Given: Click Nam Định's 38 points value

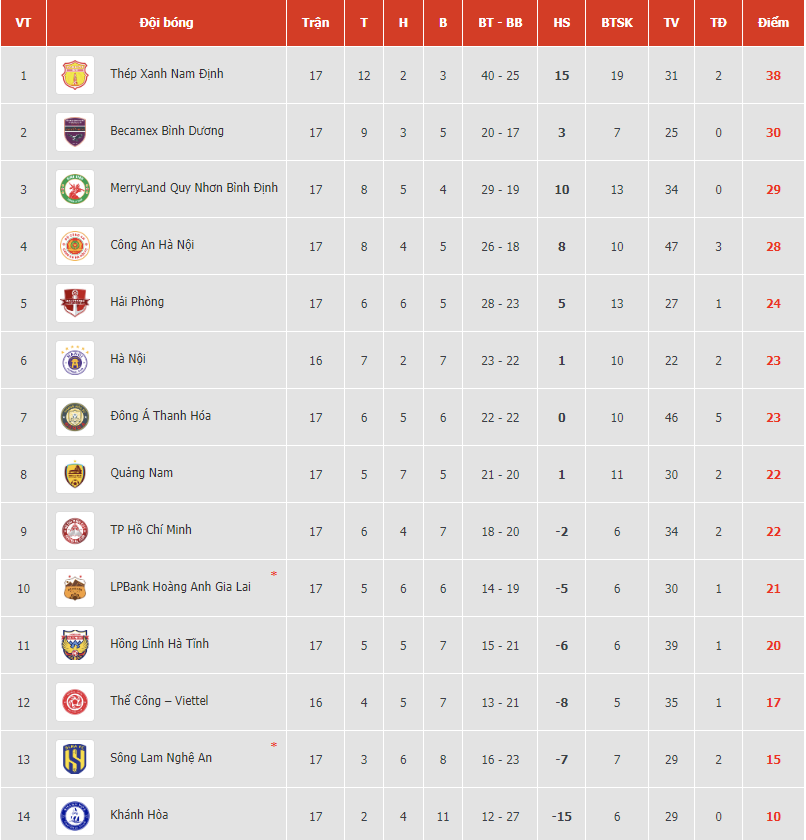Looking at the screenshot, I should [x=773, y=76].
